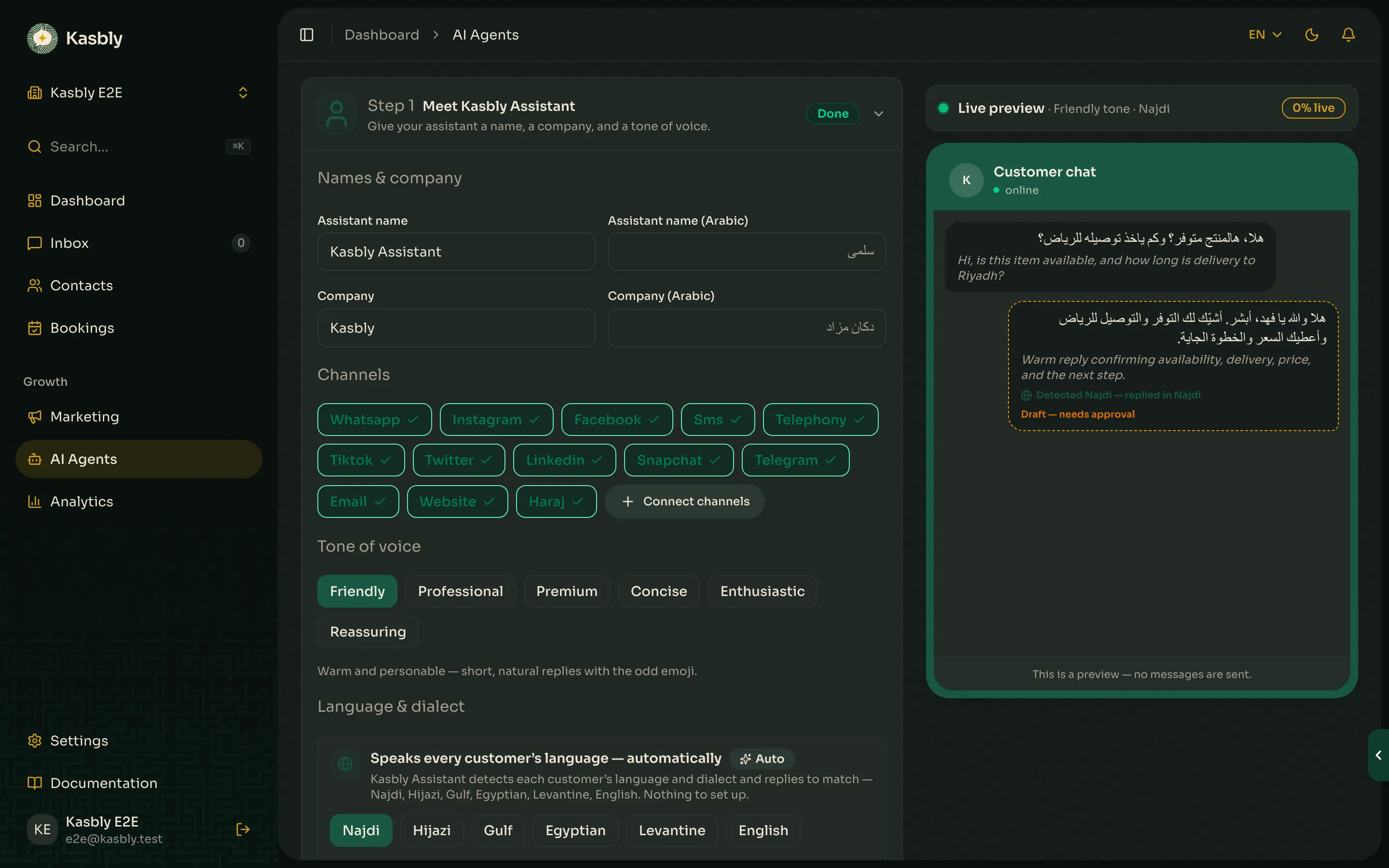
Task: Toggle the Whatsapp channel chip
Action: pos(374,420)
